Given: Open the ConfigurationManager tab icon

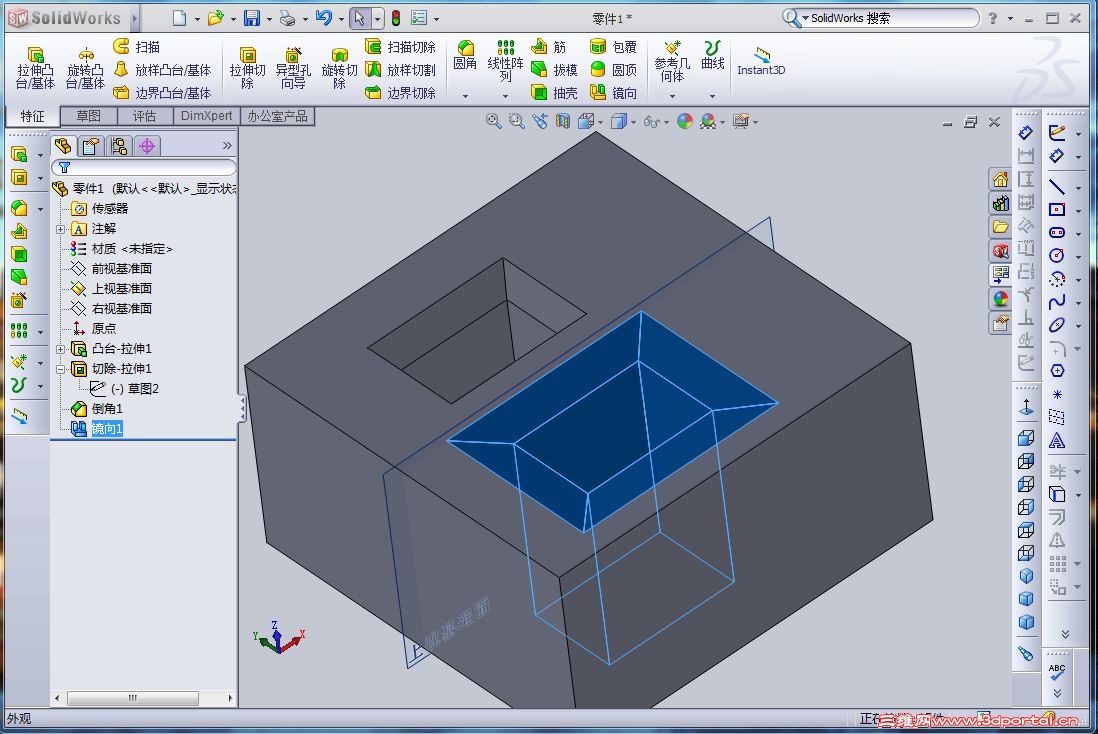Looking at the screenshot, I should (x=118, y=146).
